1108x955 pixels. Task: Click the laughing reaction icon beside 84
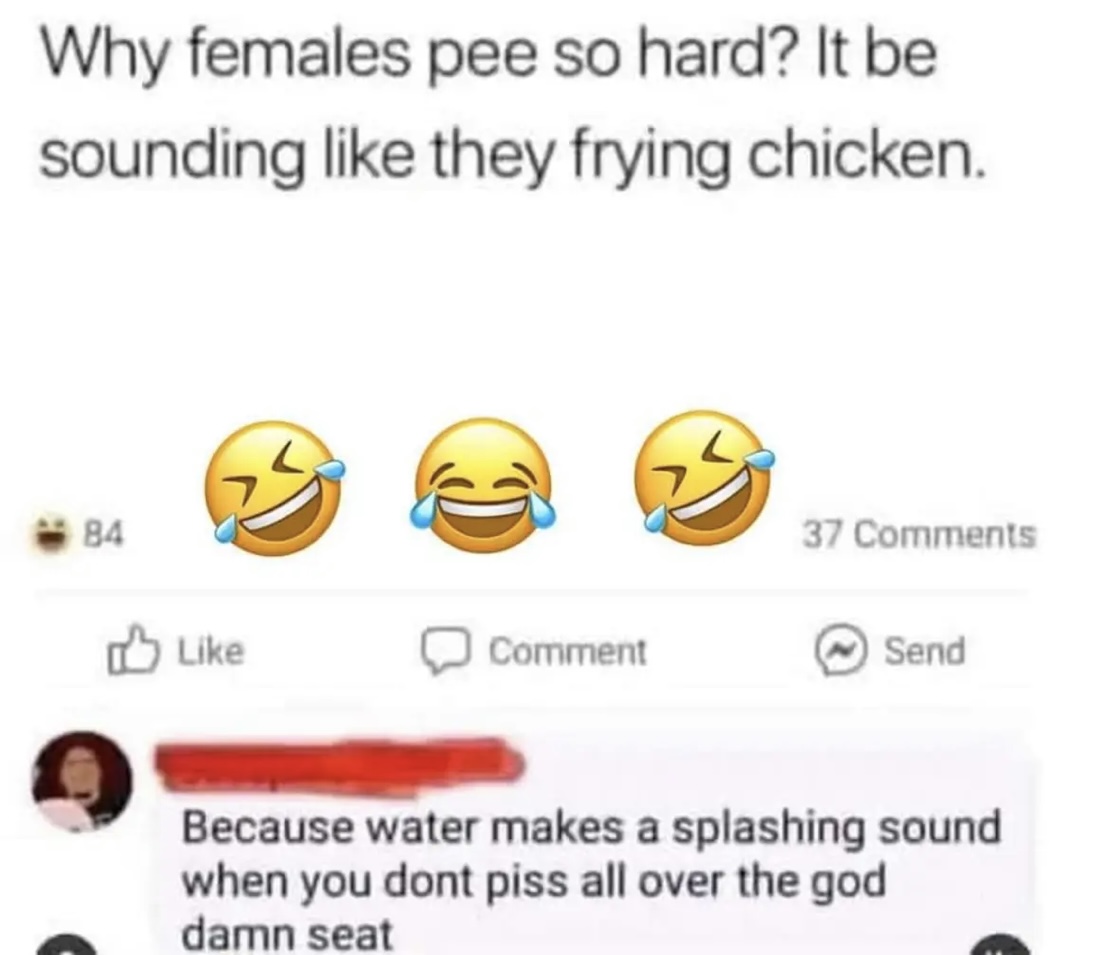click(54, 532)
